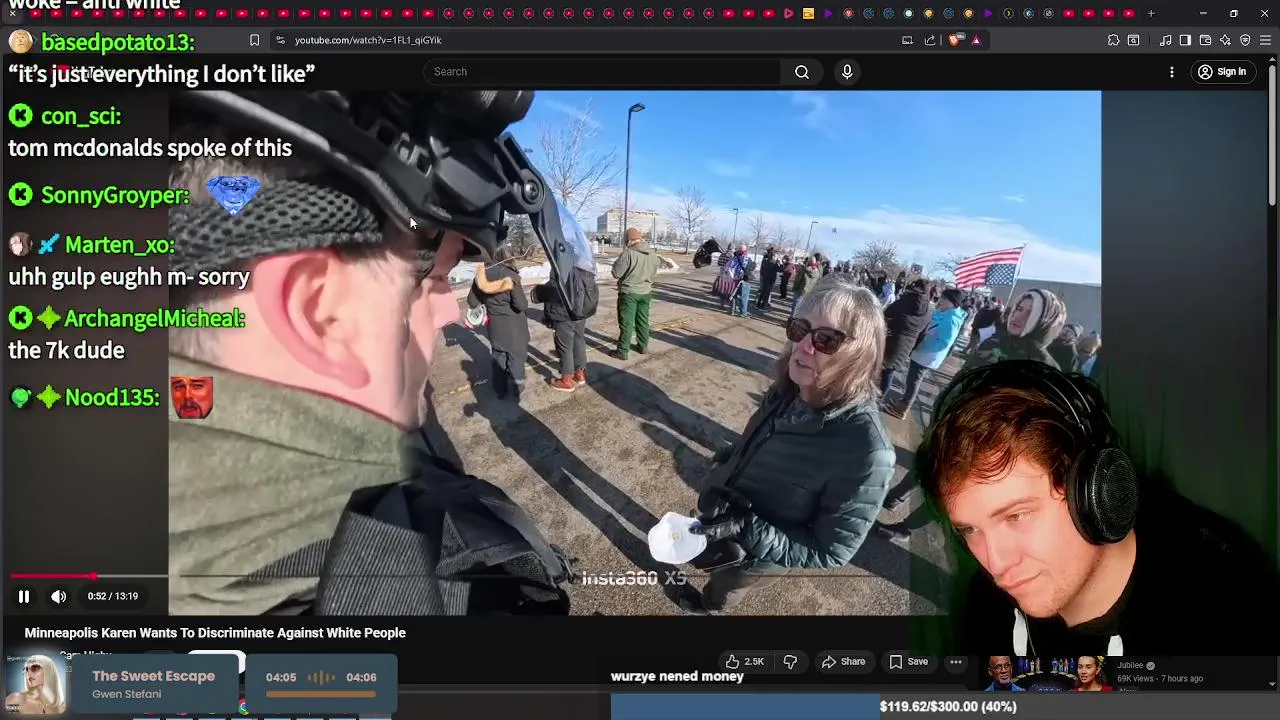This screenshot has width=1280, height=720.
Task: Click the Nood135 chat username
Action: point(112,397)
